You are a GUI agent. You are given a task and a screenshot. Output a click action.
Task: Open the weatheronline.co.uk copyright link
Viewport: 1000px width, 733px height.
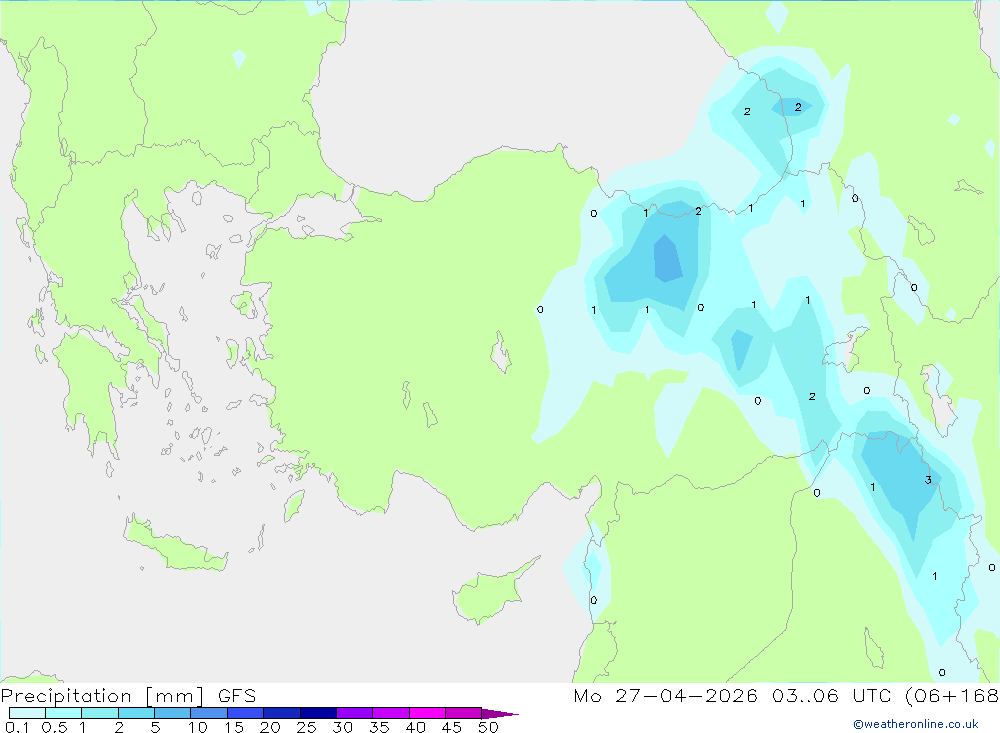[916, 724]
